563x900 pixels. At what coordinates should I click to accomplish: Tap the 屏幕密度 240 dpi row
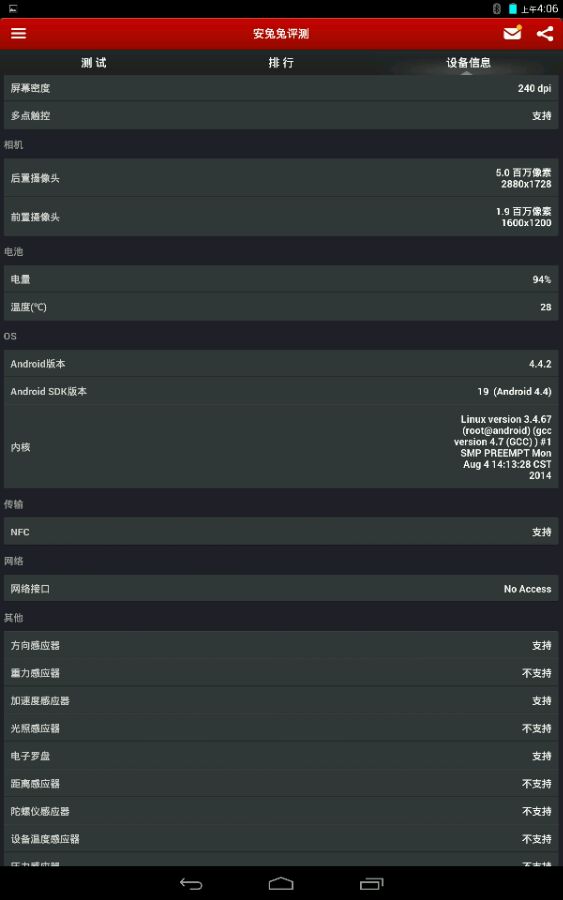point(281,88)
